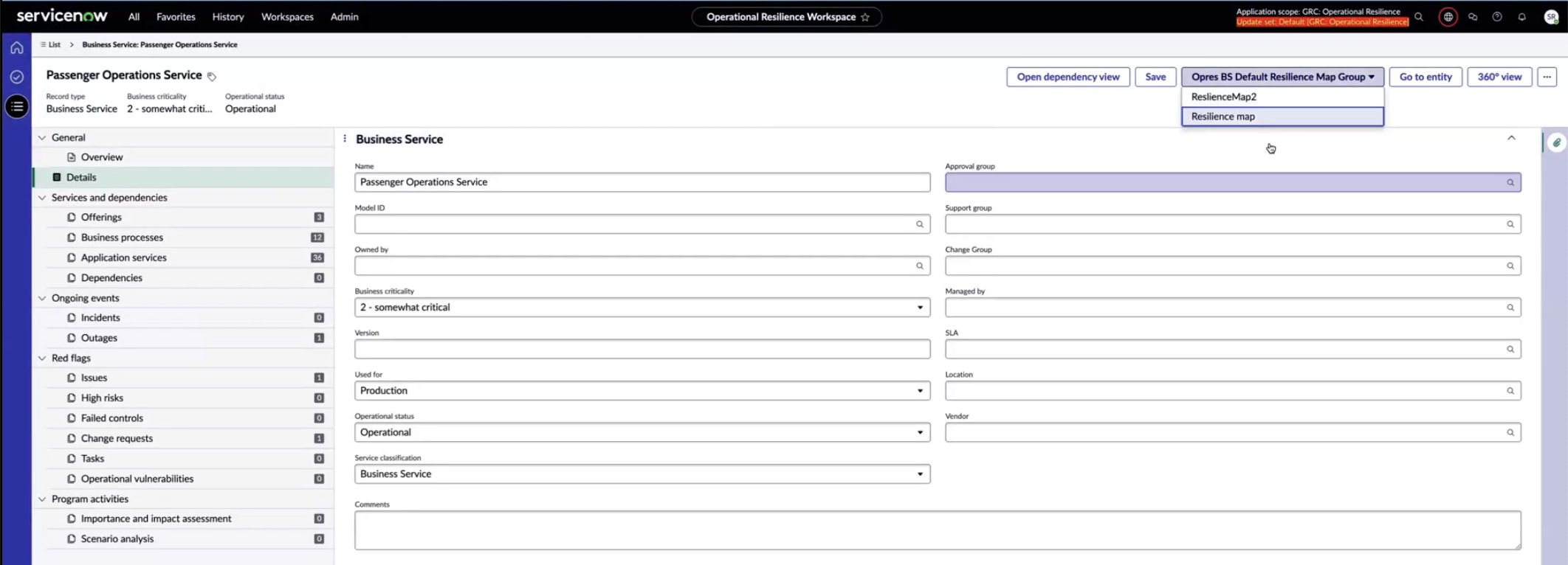Screen dimensions: 1568x565
Task: Favorite the Operational Resilience Workspace star
Action: [x=865, y=17]
